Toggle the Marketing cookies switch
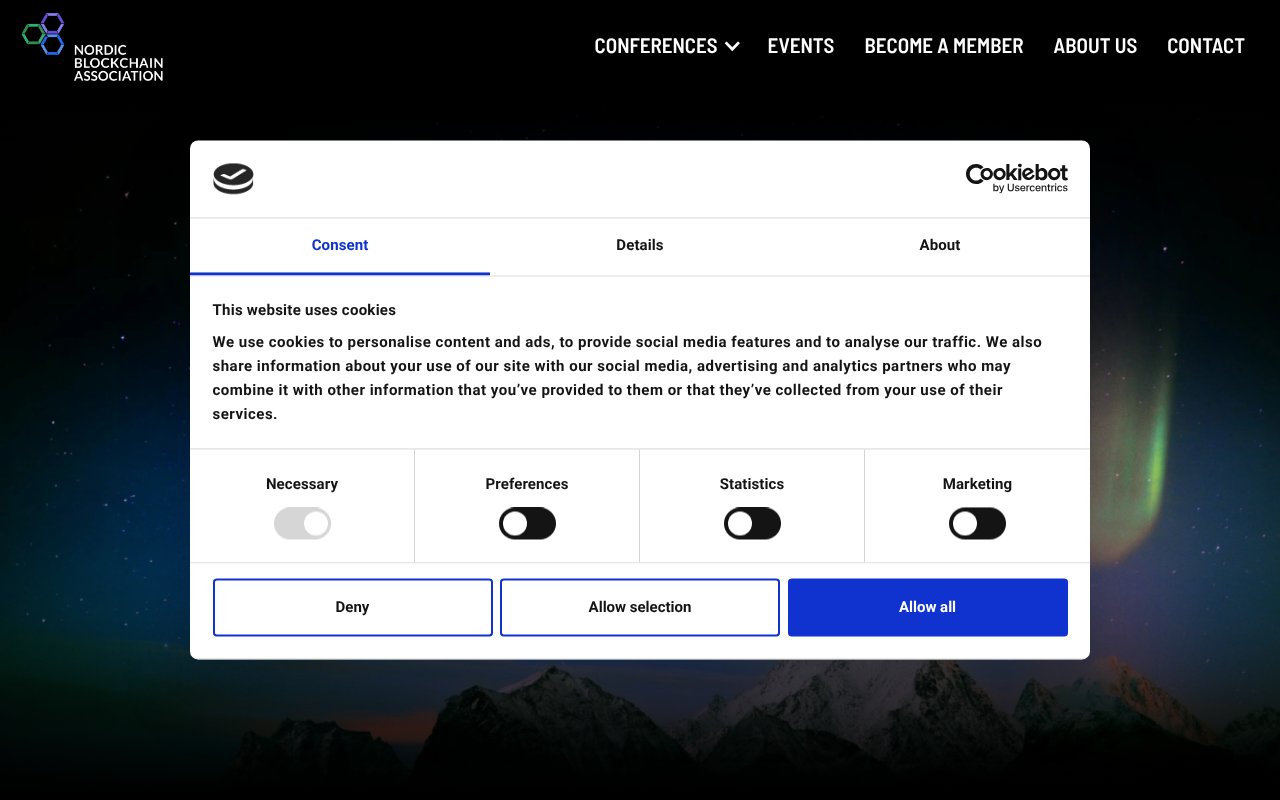The height and width of the screenshot is (800, 1280). (977, 523)
